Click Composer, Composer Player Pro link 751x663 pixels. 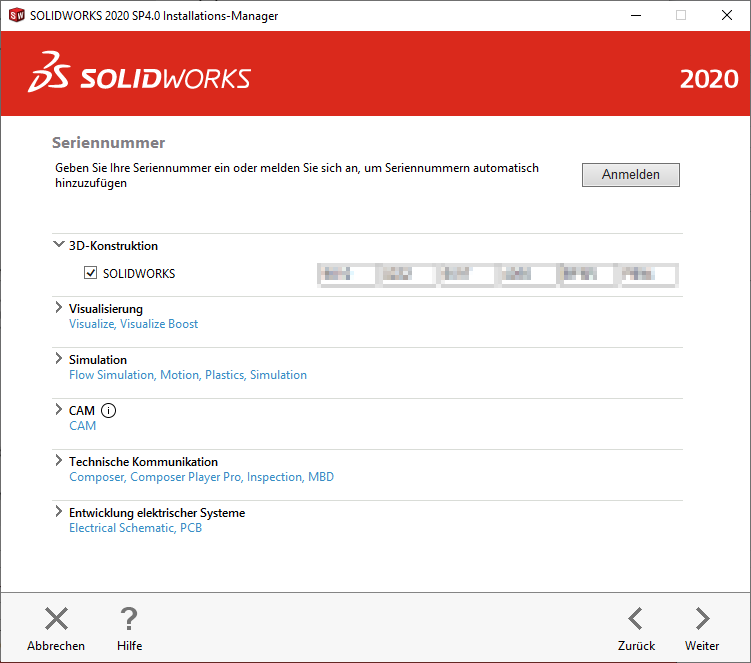click(x=201, y=477)
